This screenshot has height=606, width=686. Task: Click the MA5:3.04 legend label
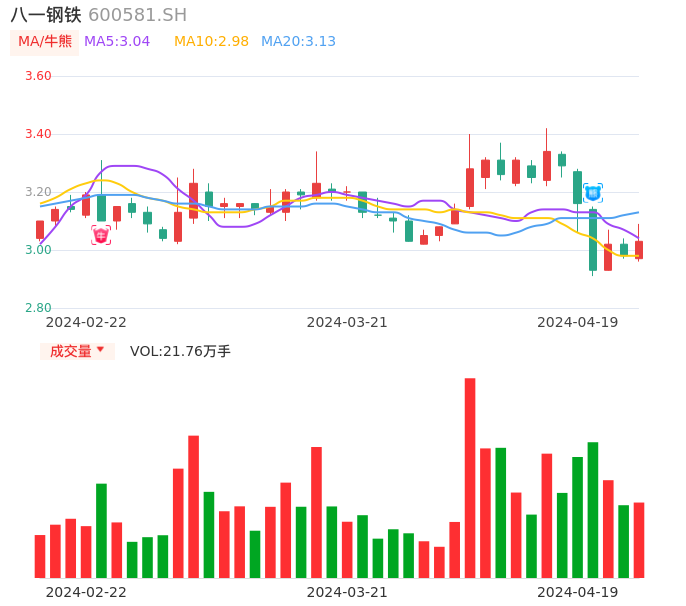117,42
